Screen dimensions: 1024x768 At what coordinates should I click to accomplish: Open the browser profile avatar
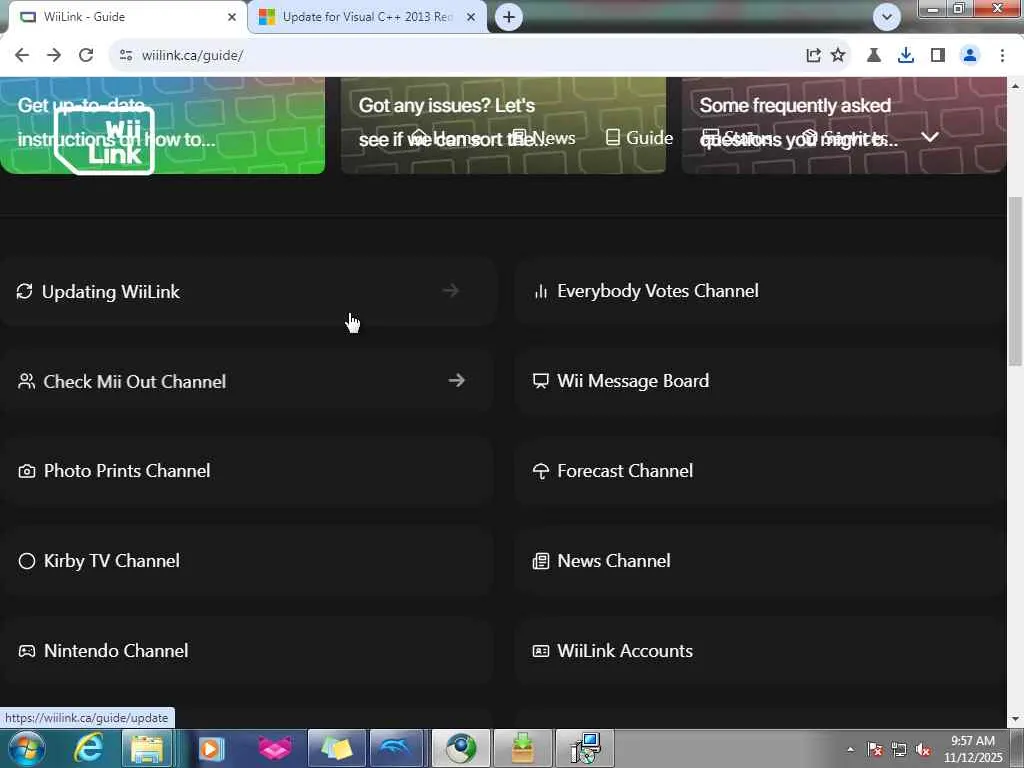pyautogui.click(x=970, y=56)
